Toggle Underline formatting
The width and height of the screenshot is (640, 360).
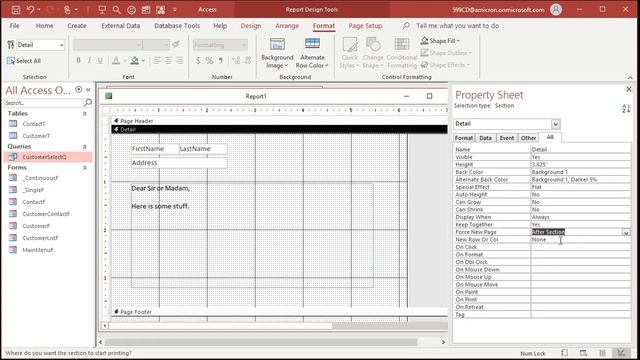(100, 60)
